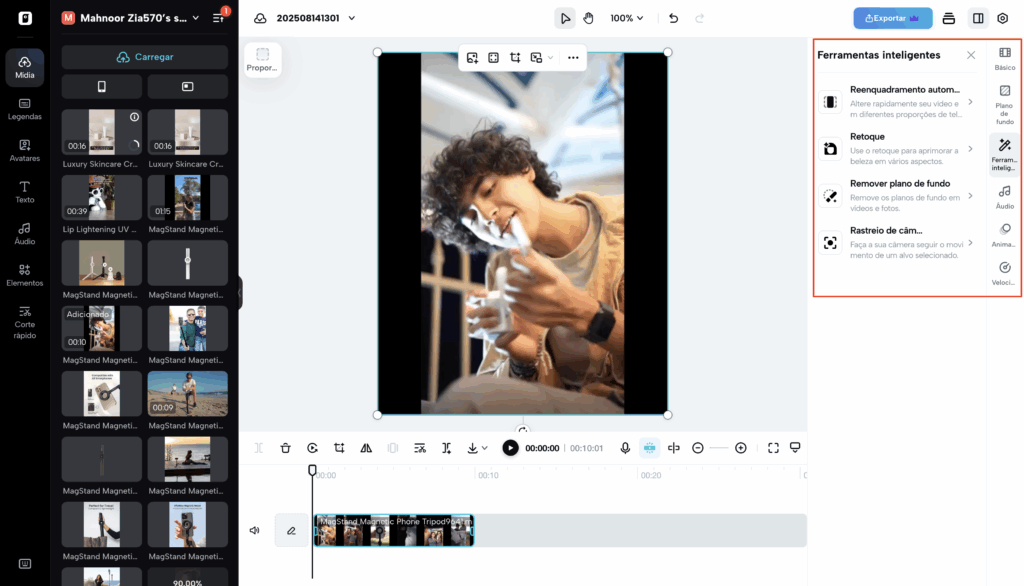This screenshot has height=586, width=1024.
Task: Toggle the panel layout view button
Action: 977,18
